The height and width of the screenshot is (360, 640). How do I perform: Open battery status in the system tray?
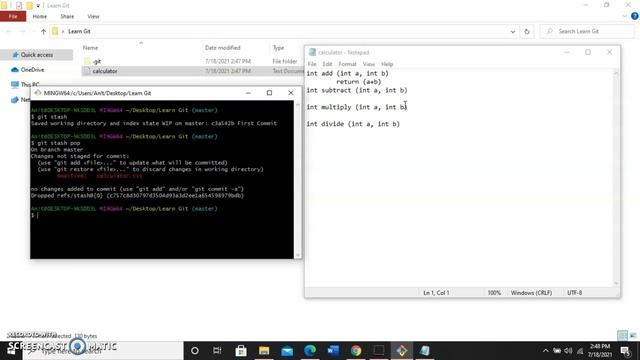[557, 351]
